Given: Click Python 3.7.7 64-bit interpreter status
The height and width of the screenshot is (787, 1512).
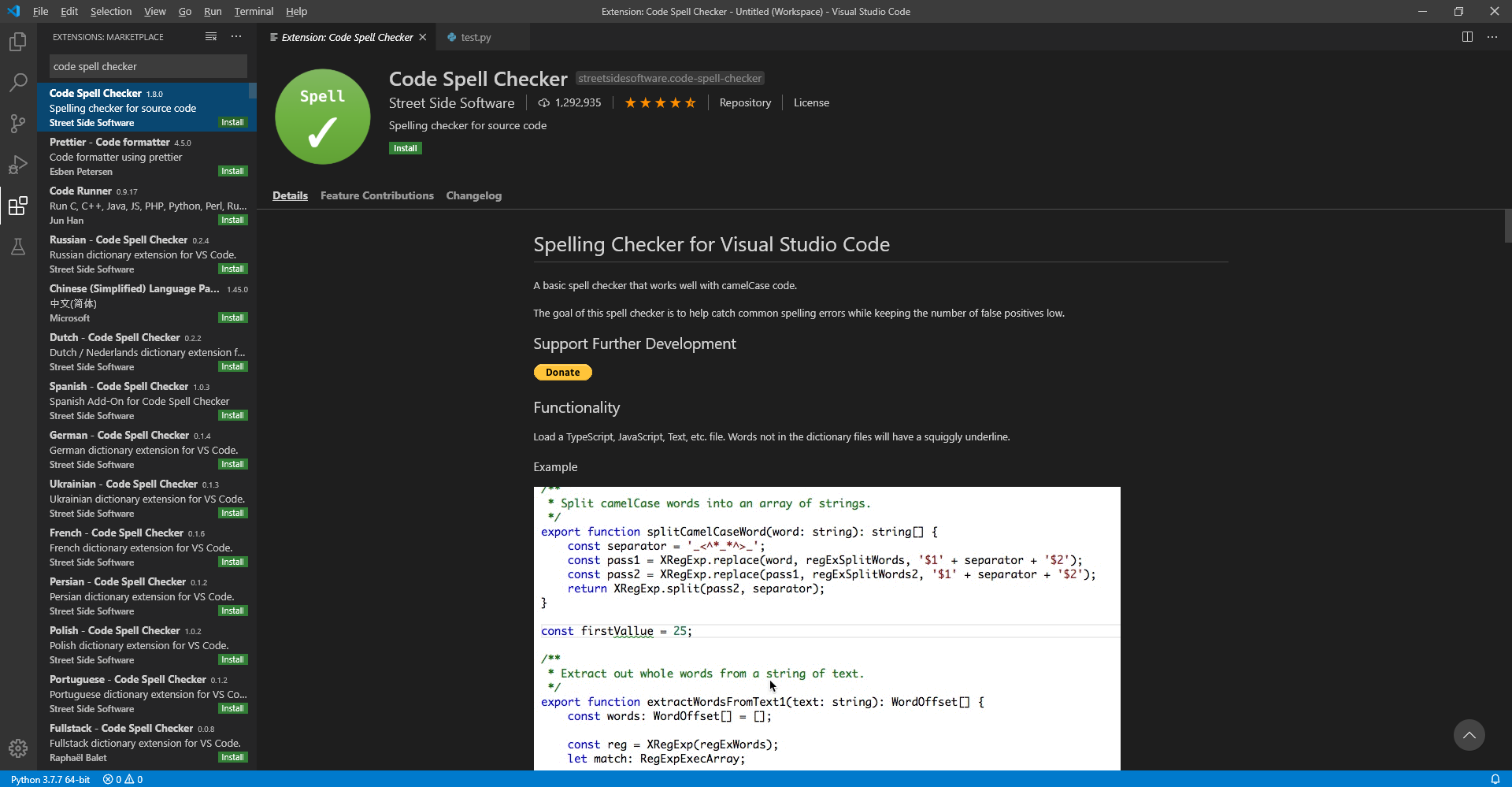Looking at the screenshot, I should point(50,779).
